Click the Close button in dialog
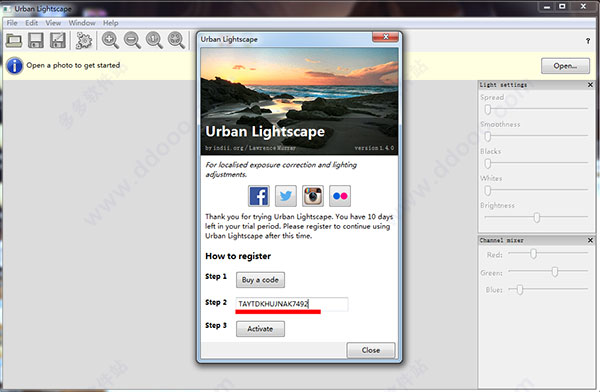This screenshot has height=392, width=600. pyautogui.click(x=371, y=350)
